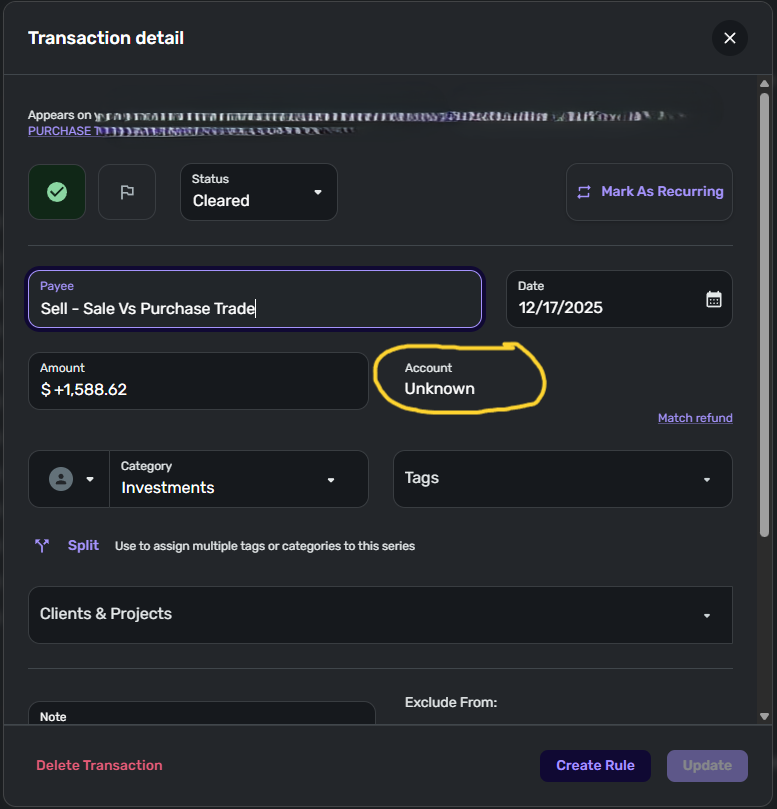Click the green reviewed checkmark icon
777x809 pixels.
tap(57, 192)
